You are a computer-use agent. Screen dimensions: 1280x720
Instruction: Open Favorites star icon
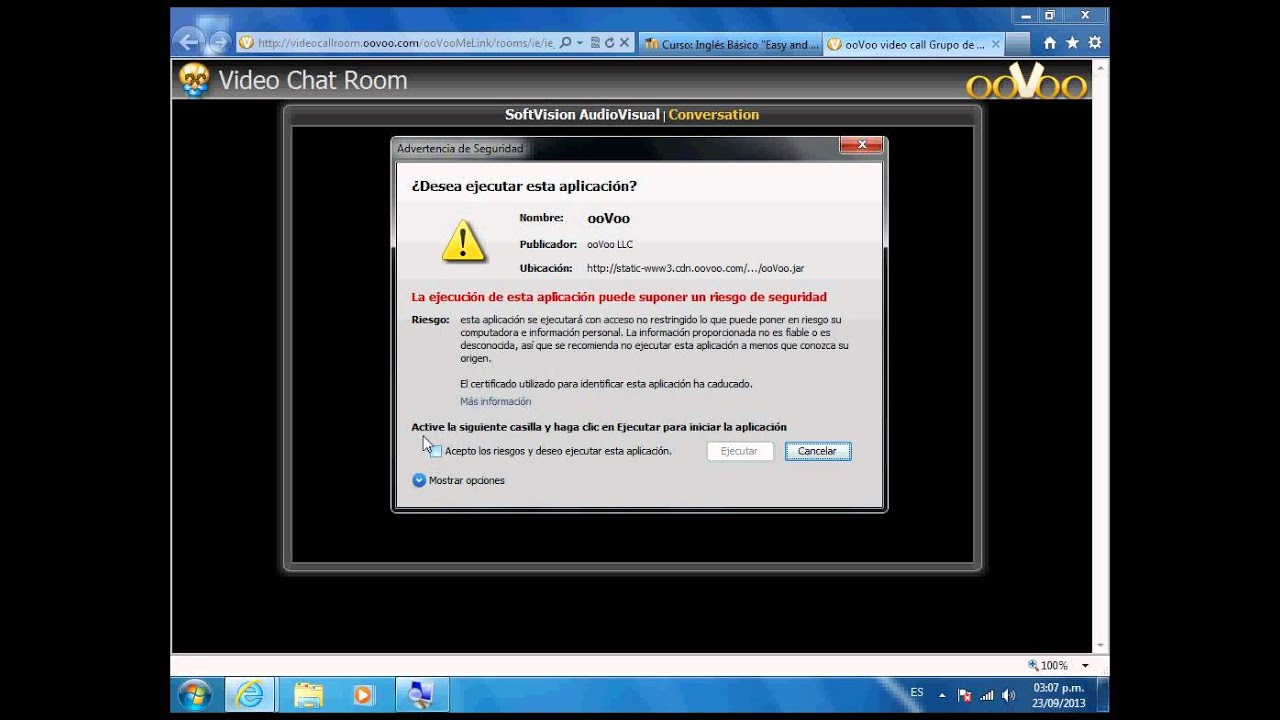pos(1072,43)
